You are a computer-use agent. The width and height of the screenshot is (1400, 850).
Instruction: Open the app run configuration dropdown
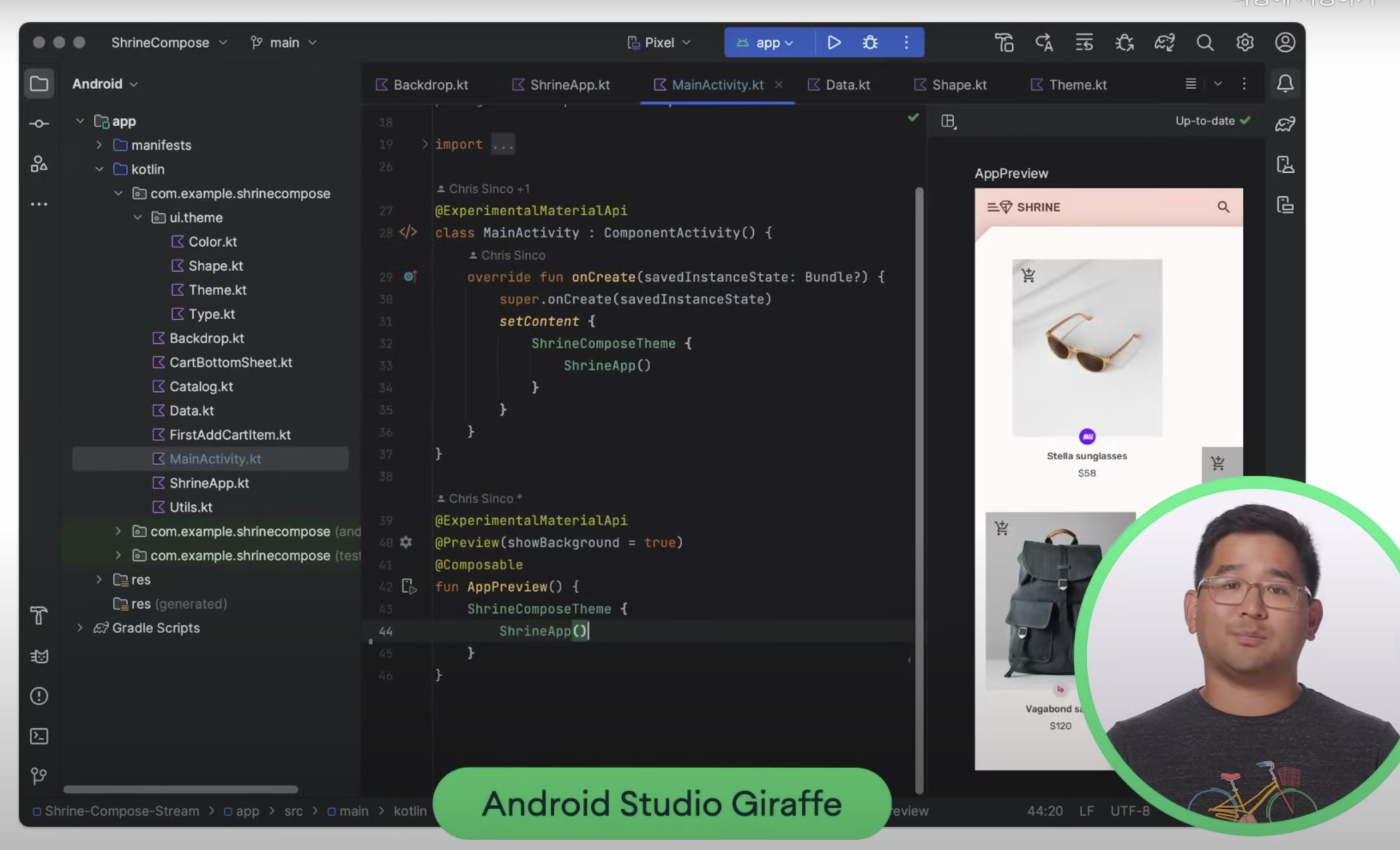pos(765,42)
